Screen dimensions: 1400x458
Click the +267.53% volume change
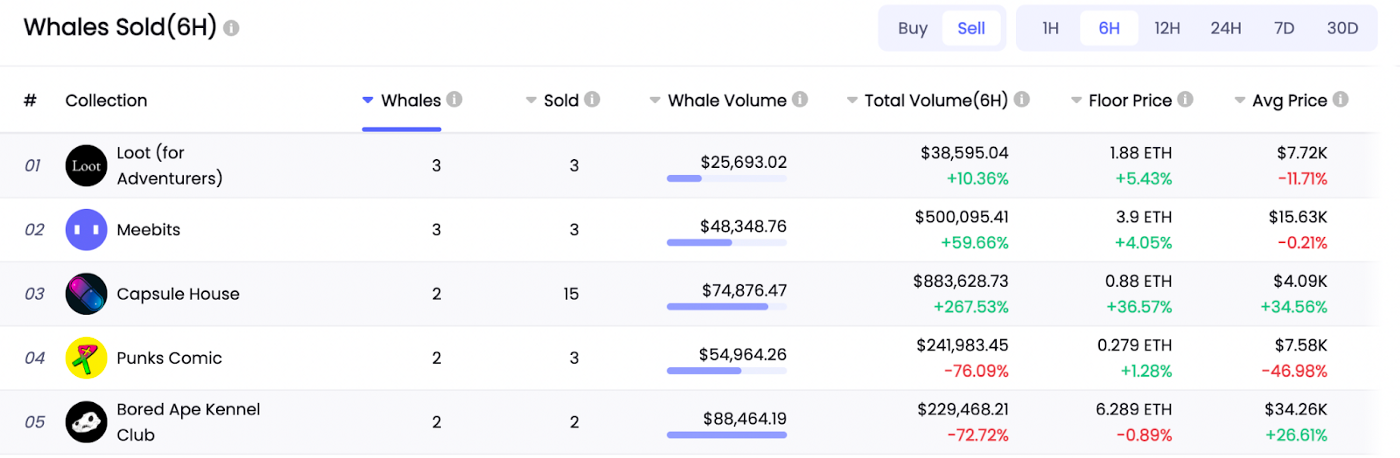coord(971,306)
